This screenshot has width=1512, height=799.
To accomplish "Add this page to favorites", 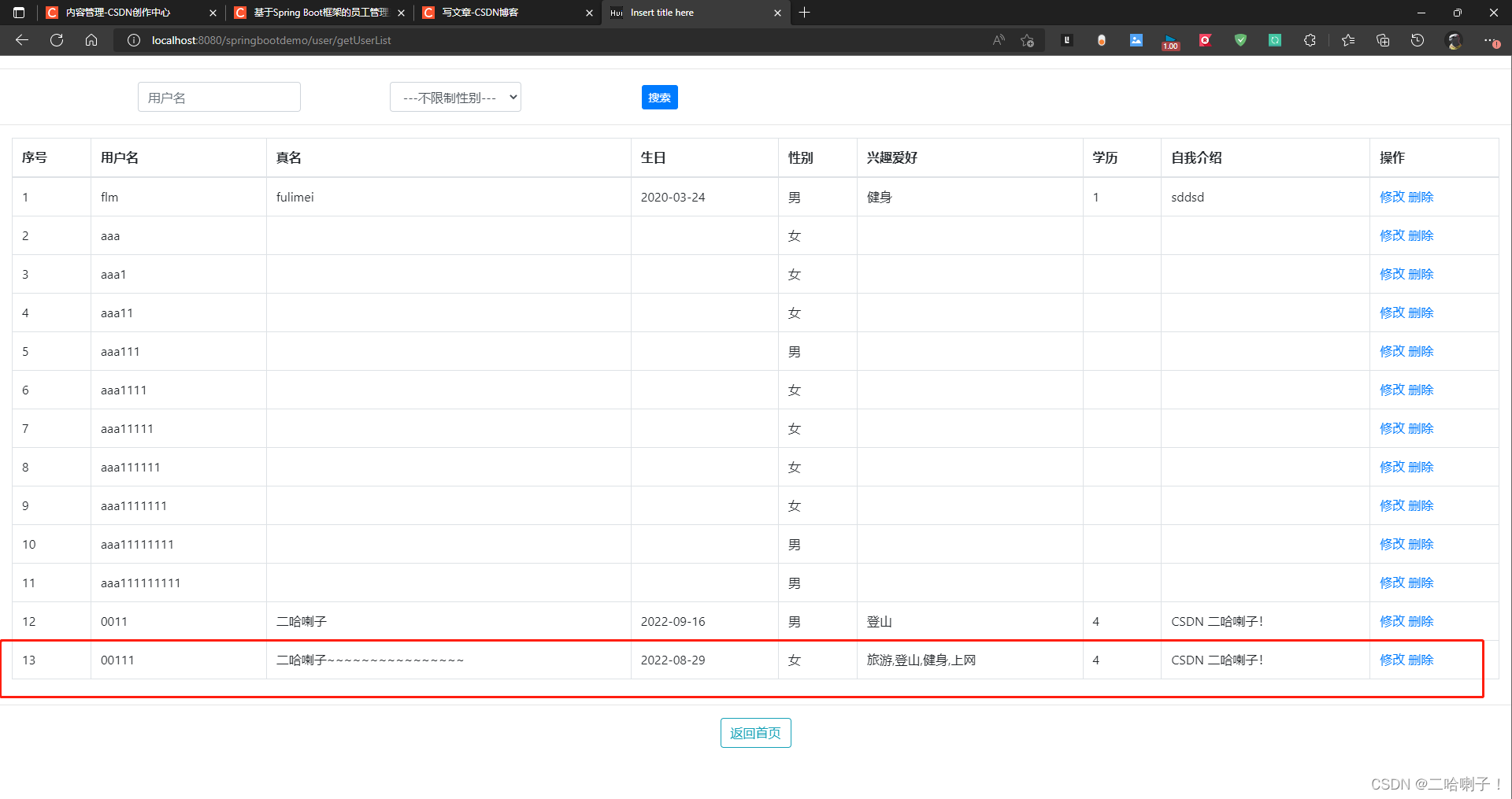I will coord(1027,40).
